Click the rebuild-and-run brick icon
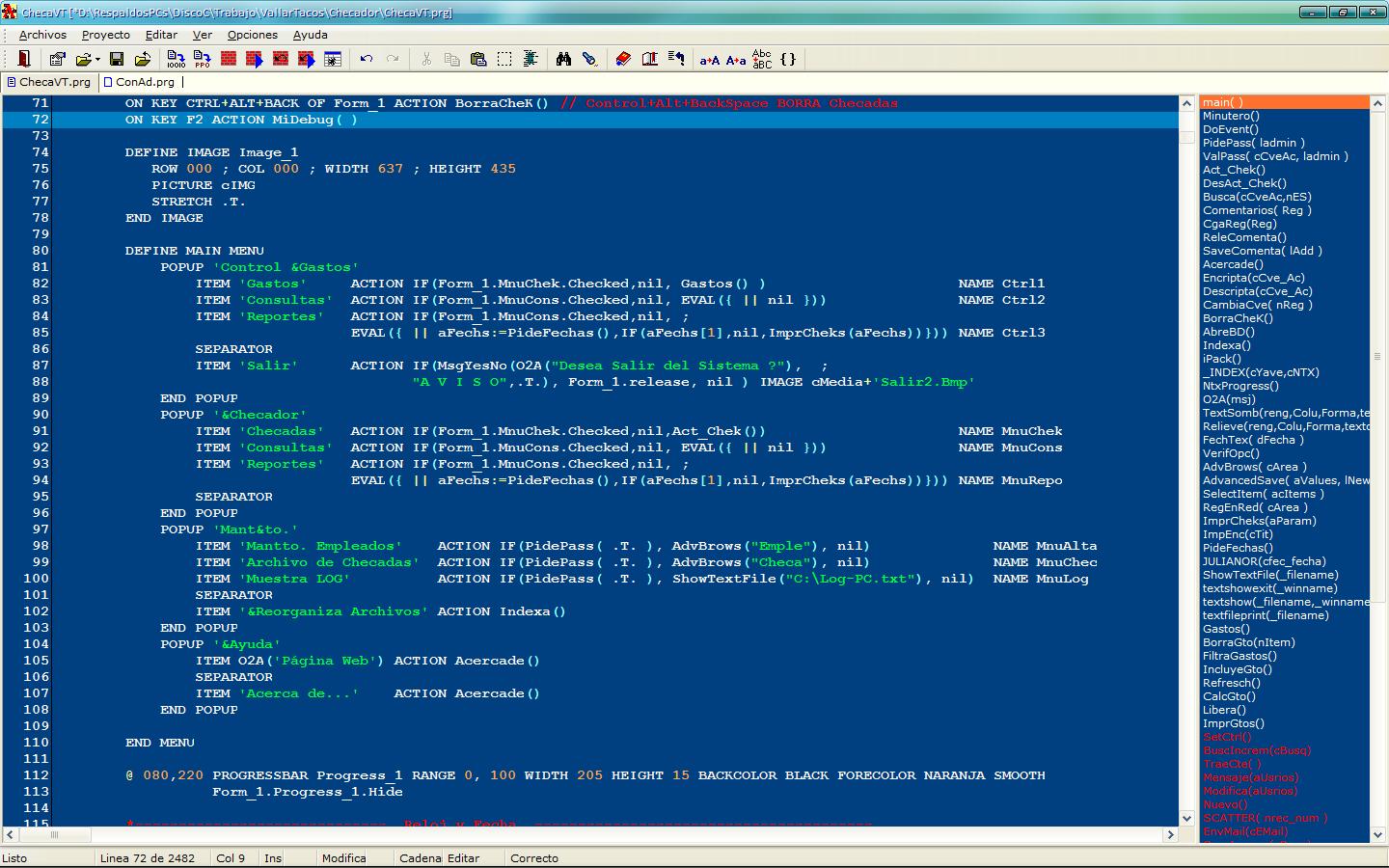Viewport: 1389px width, 868px height. [x=307, y=59]
